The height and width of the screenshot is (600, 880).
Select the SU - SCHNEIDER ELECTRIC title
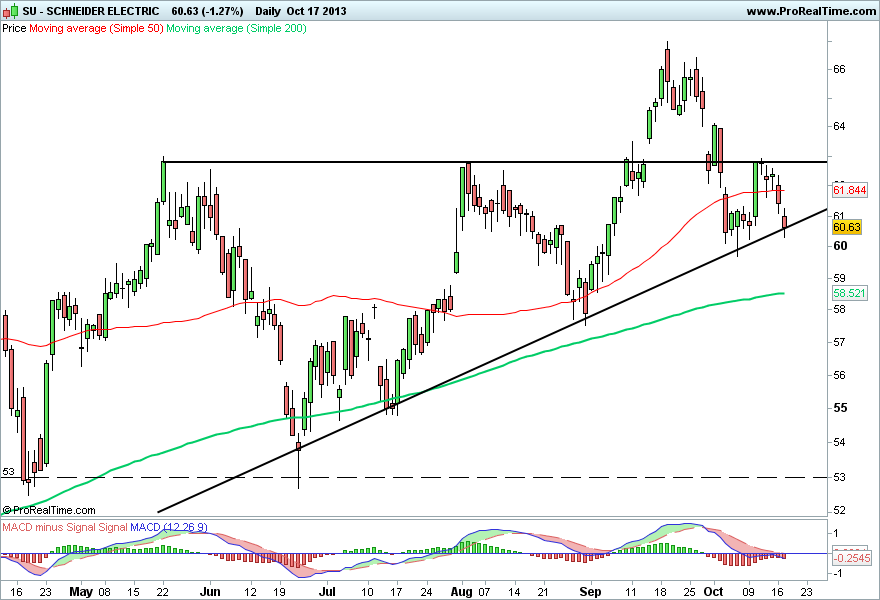pyautogui.click(x=91, y=11)
